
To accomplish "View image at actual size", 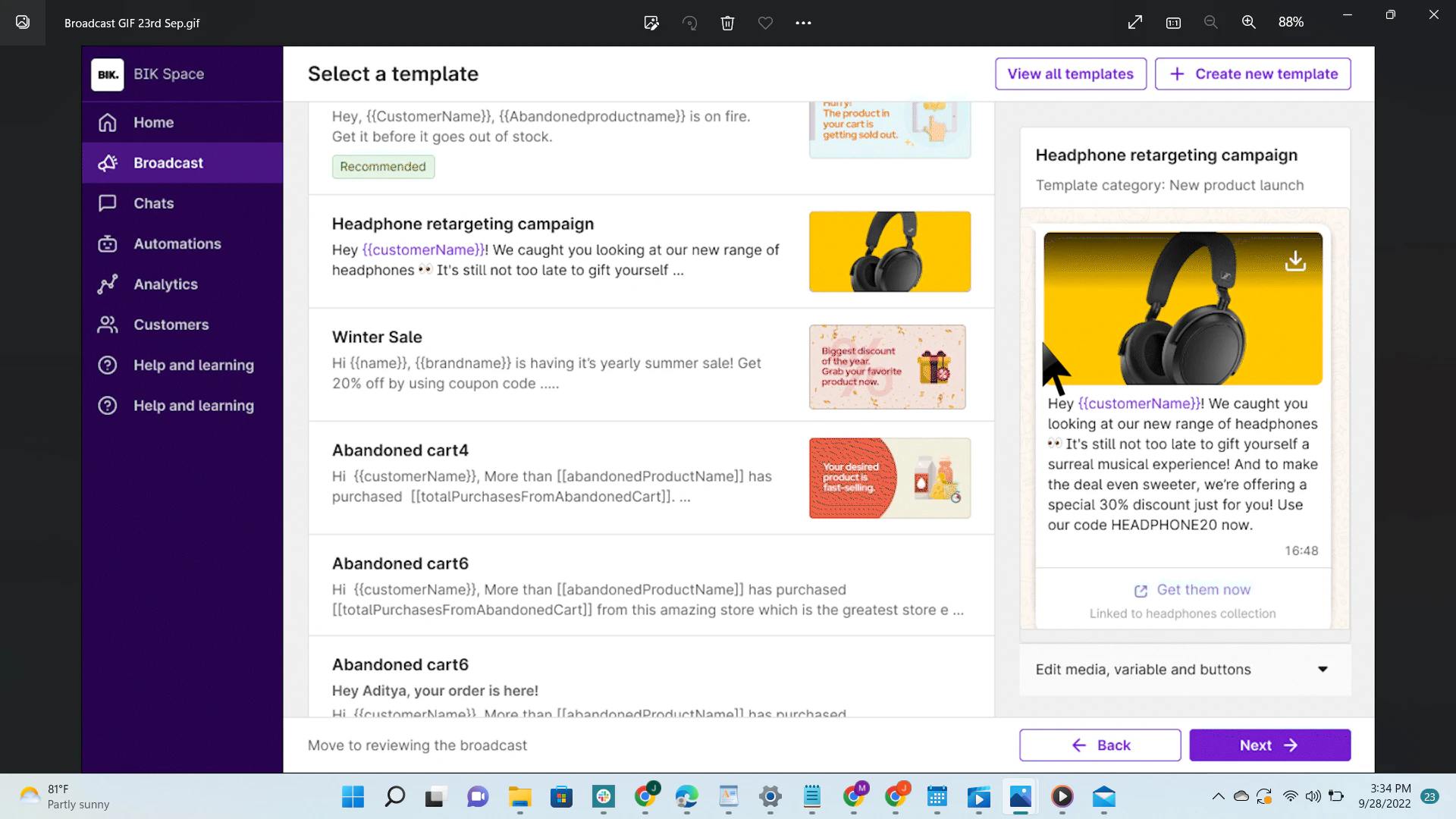I will (1172, 23).
